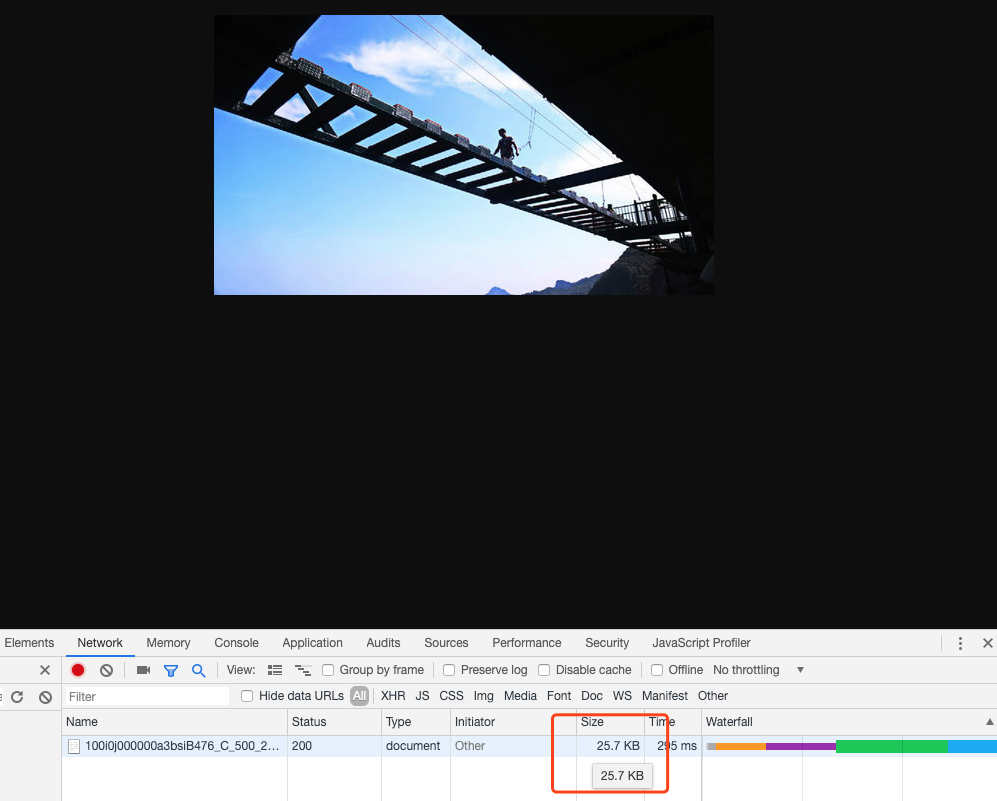Screen dimensions: 997x801
Task: Sort by the Initiator column header
Action: point(513,722)
